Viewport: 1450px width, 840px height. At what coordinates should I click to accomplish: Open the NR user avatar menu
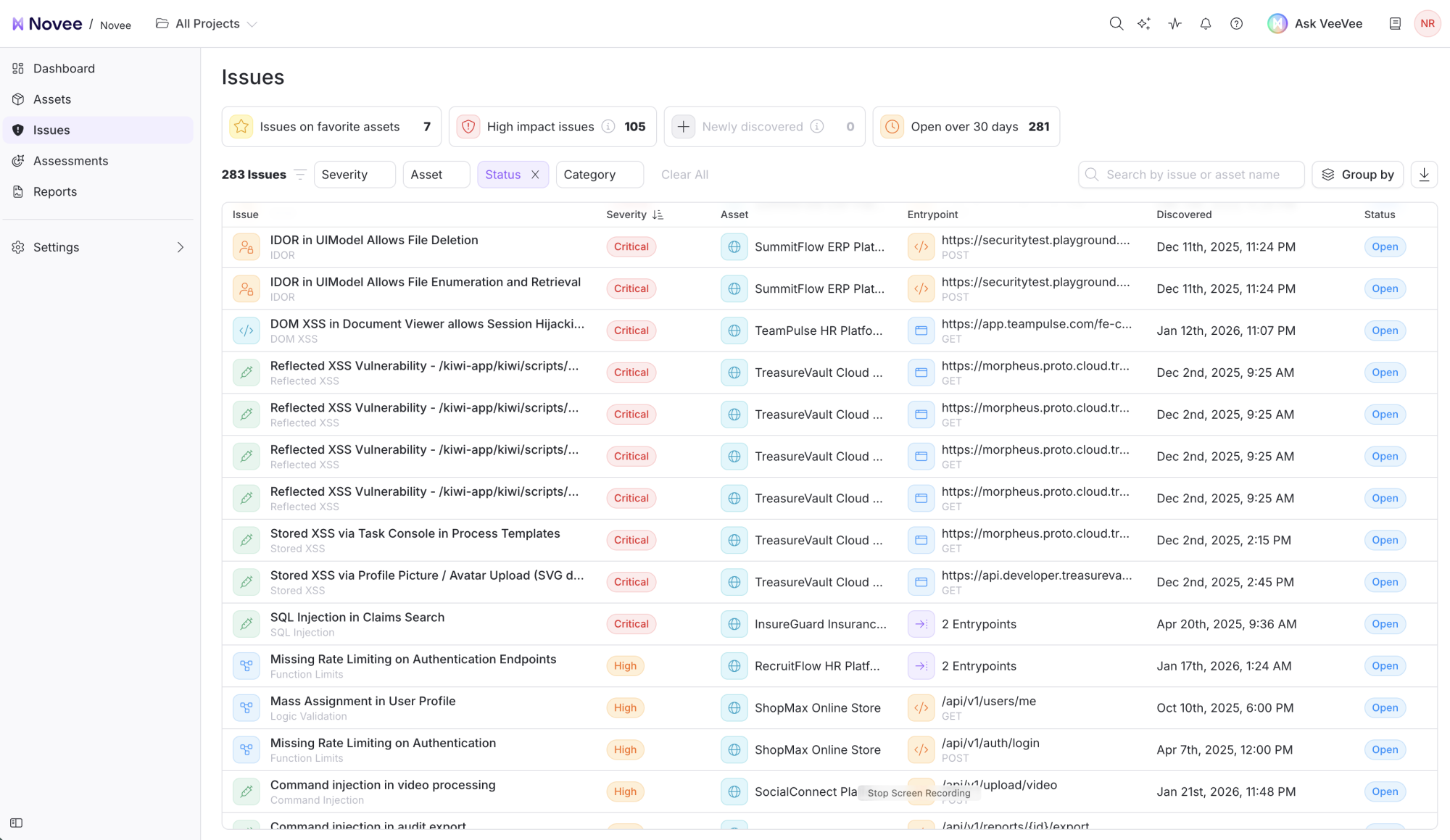(1428, 24)
